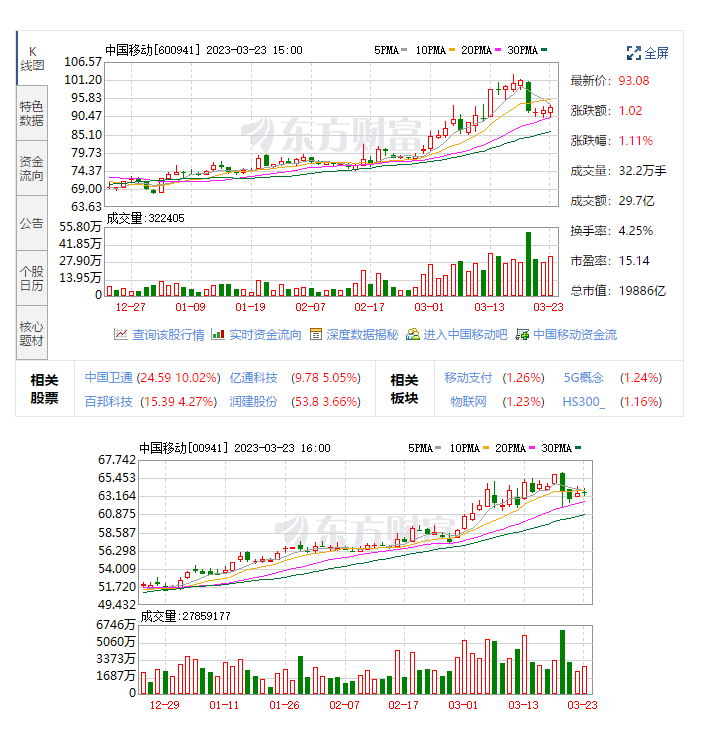Click the 30PMA legend swatch in bottom chart
The image size is (703, 751).
(578, 448)
